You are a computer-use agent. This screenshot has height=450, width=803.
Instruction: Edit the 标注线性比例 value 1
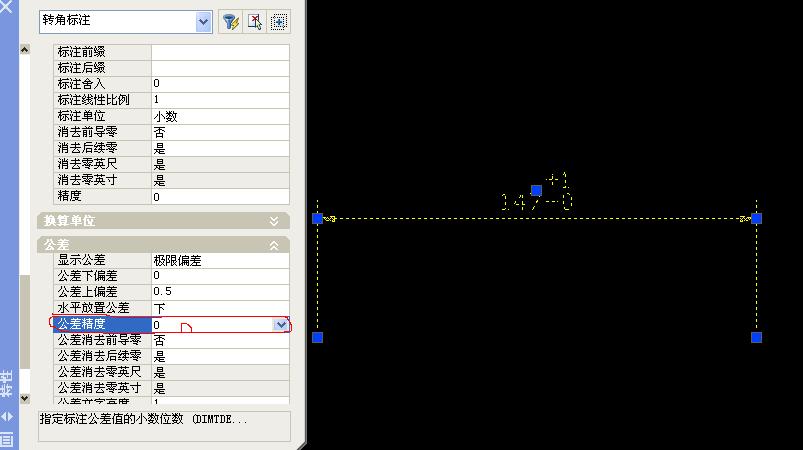(220, 100)
